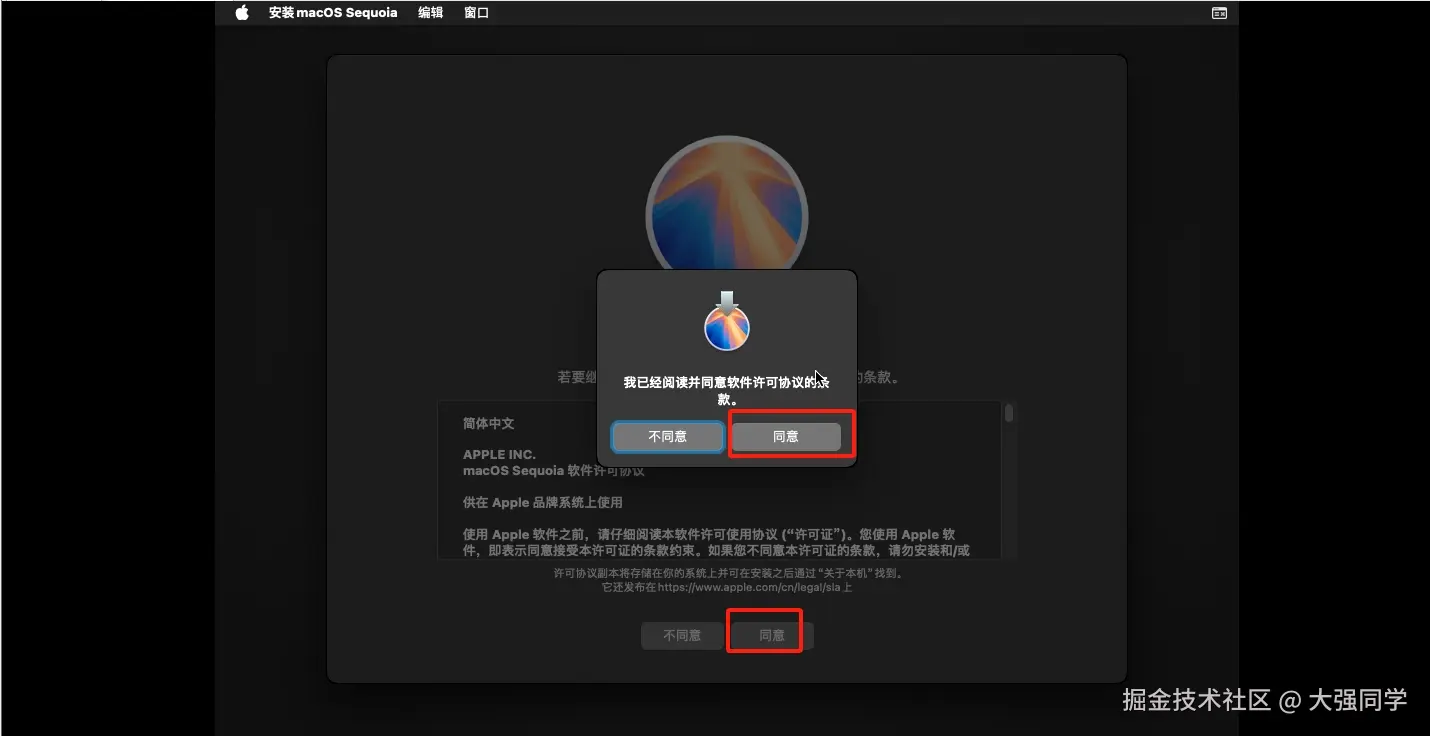Click the macOS installer icon in the dialog
Viewport: 1430px width, 736px height.
click(x=727, y=321)
